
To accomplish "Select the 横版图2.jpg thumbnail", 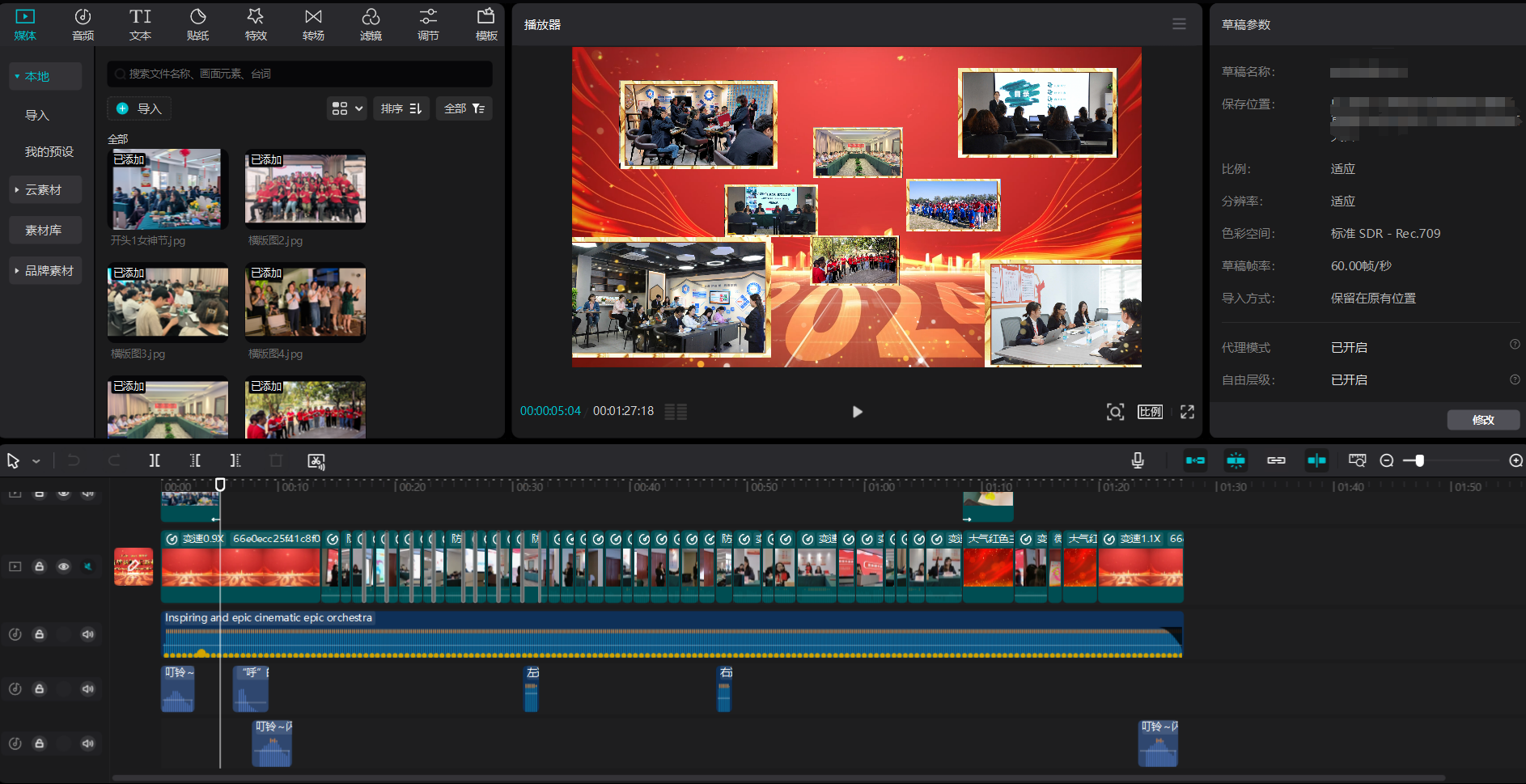I will coord(305,189).
